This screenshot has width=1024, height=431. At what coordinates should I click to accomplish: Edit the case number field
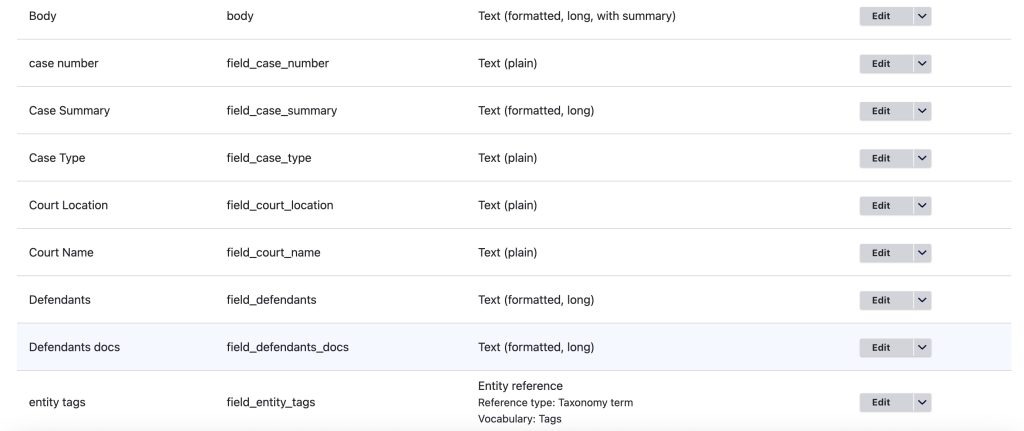coord(881,63)
